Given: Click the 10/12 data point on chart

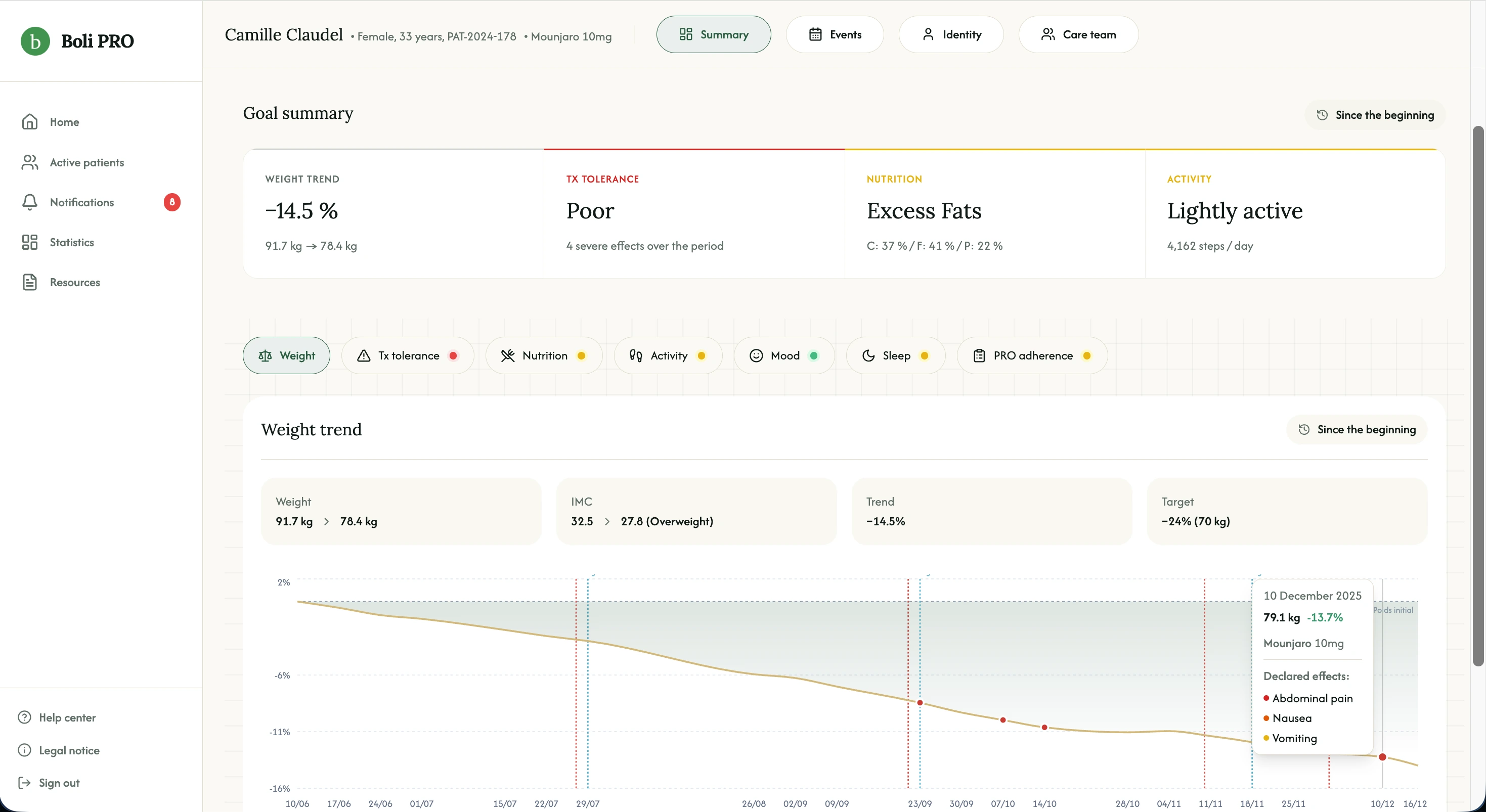Looking at the screenshot, I should (1382, 757).
